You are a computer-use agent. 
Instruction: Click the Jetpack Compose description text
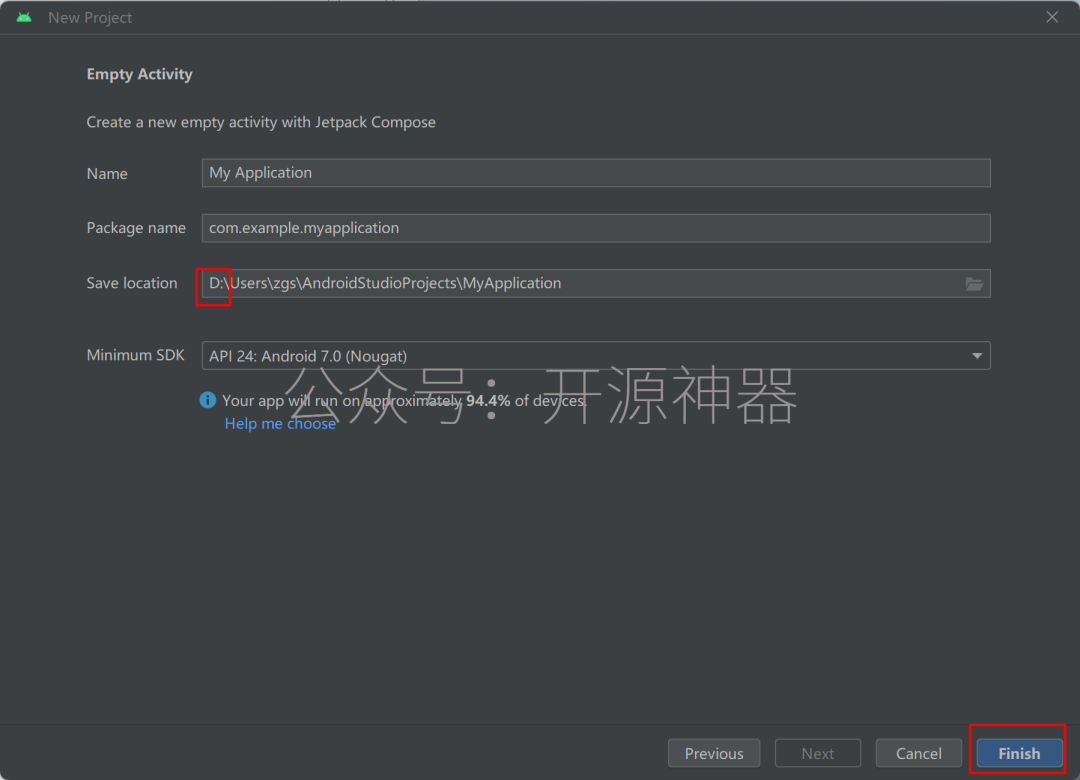261,122
